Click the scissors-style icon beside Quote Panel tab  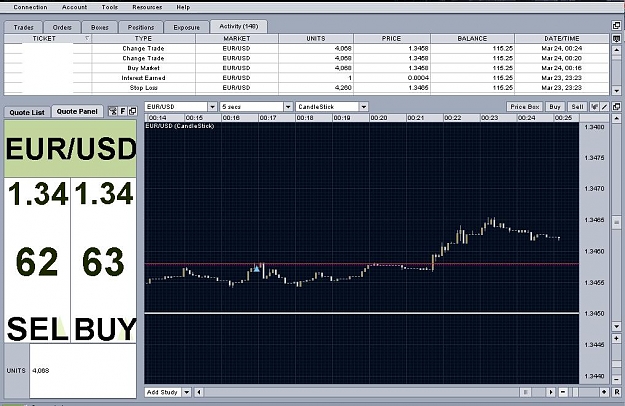point(113,112)
